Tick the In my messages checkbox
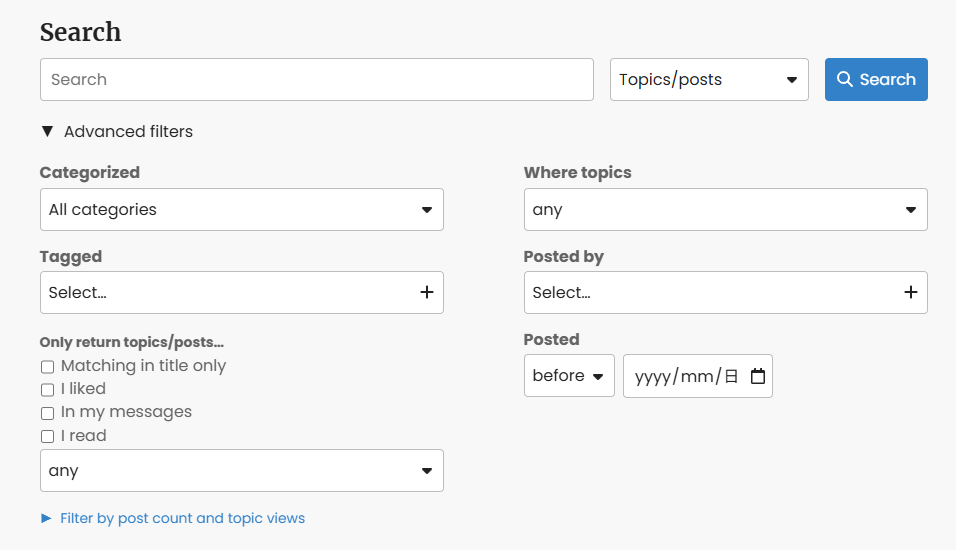Screen dimensions: 956x550 click(x=48, y=413)
